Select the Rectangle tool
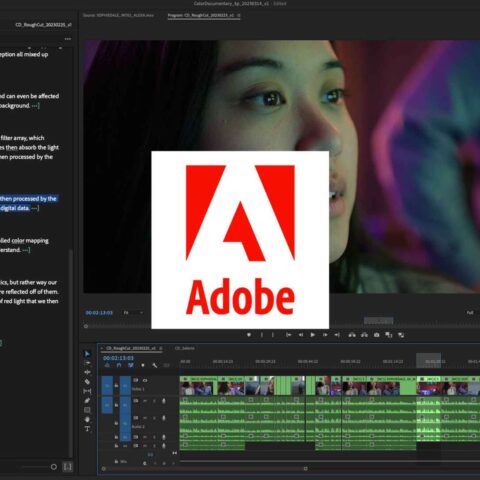The width and height of the screenshot is (480, 480). (x=87, y=410)
